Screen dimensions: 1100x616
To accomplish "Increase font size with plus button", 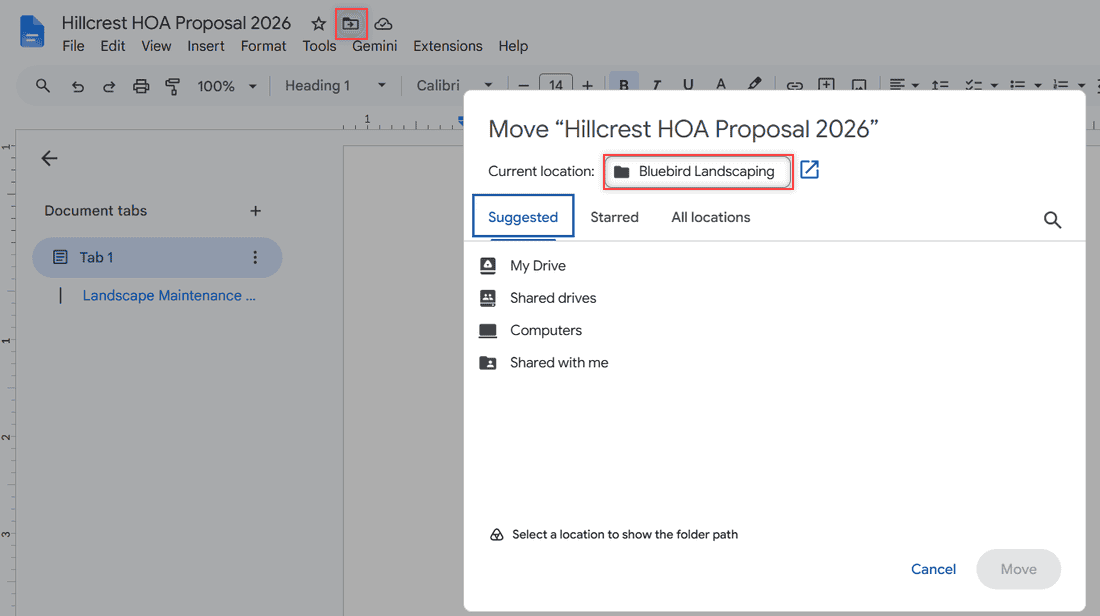I will [587, 86].
